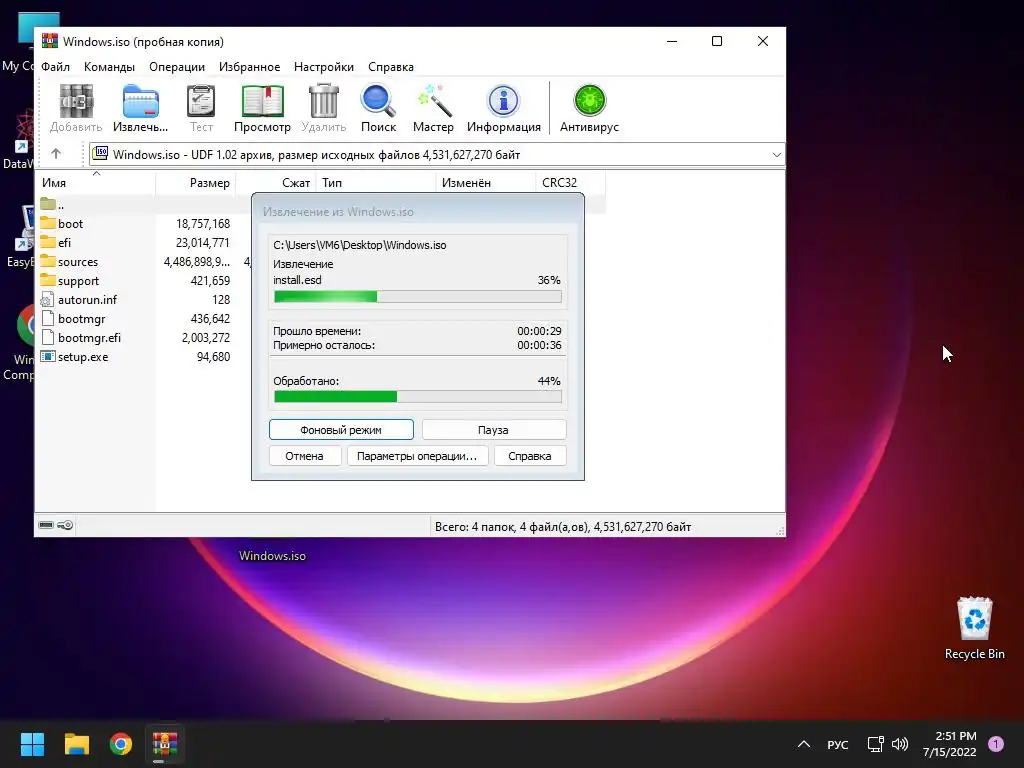Sort by the Тип column header
Screen dimensions: 1024x768
pyautogui.click(x=376, y=183)
